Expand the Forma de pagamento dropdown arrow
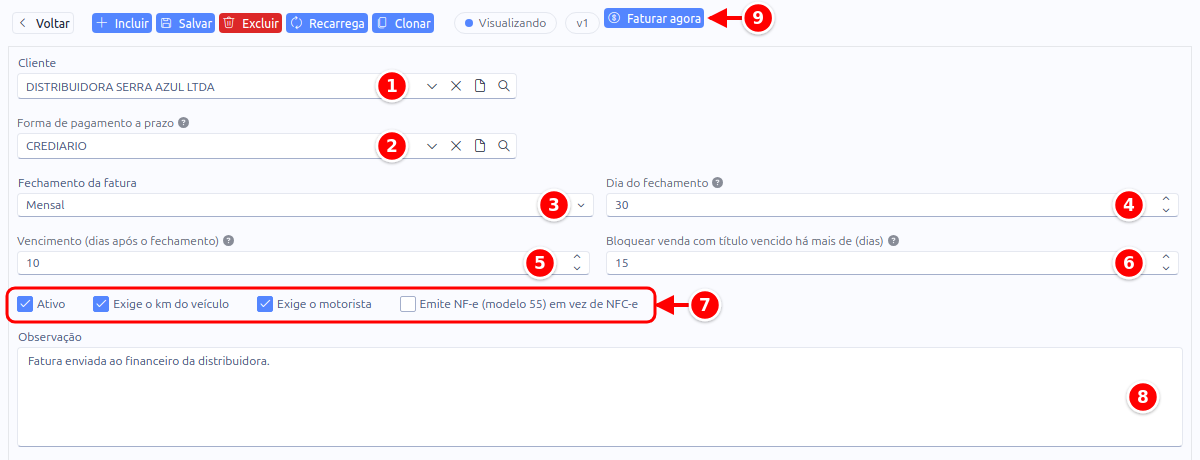The height and width of the screenshot is (460, 1200). [x=432, y=146]
